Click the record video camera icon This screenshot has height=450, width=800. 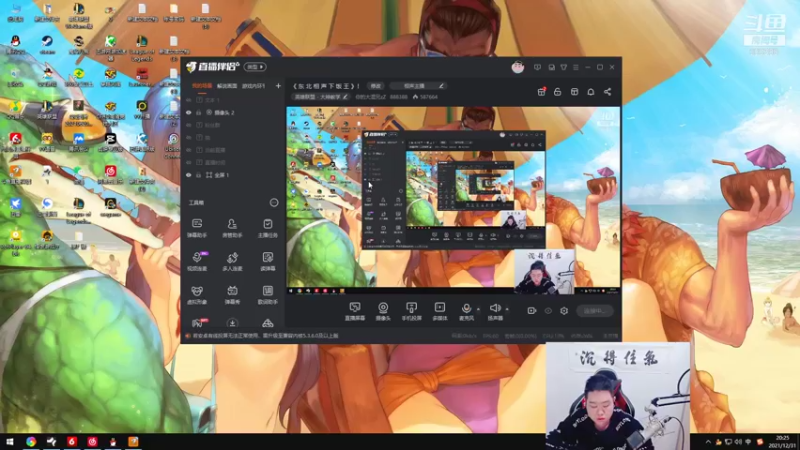coord(532,310)
